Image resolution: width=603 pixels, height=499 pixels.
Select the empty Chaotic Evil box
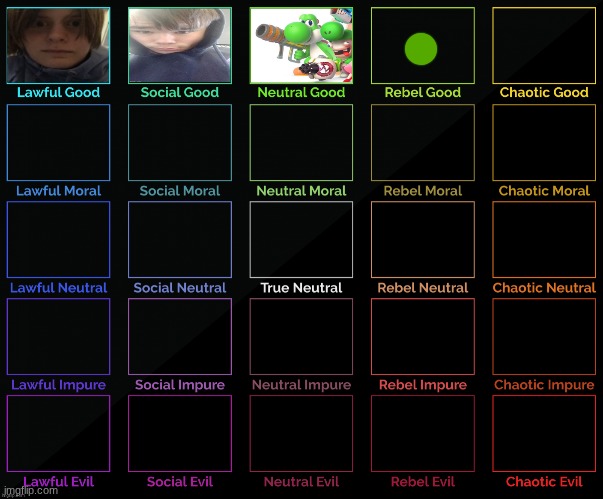pos(544,433)
